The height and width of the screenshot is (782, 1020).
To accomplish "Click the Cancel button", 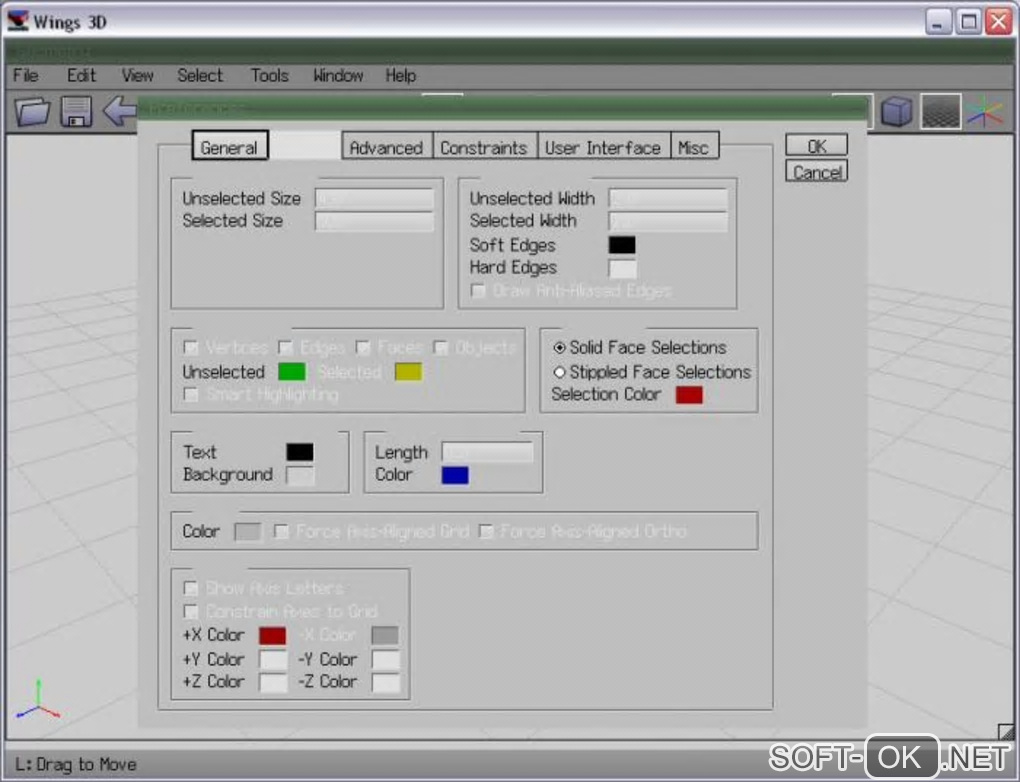I will [x=816, y=172].
